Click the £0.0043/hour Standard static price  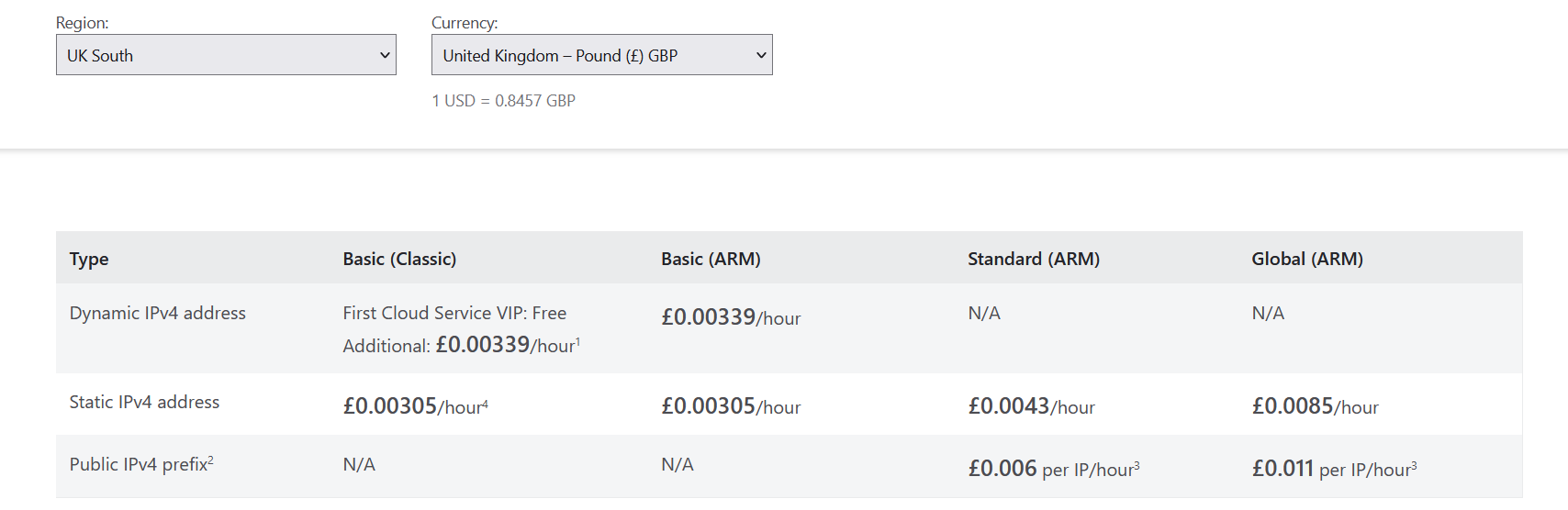1031,406
